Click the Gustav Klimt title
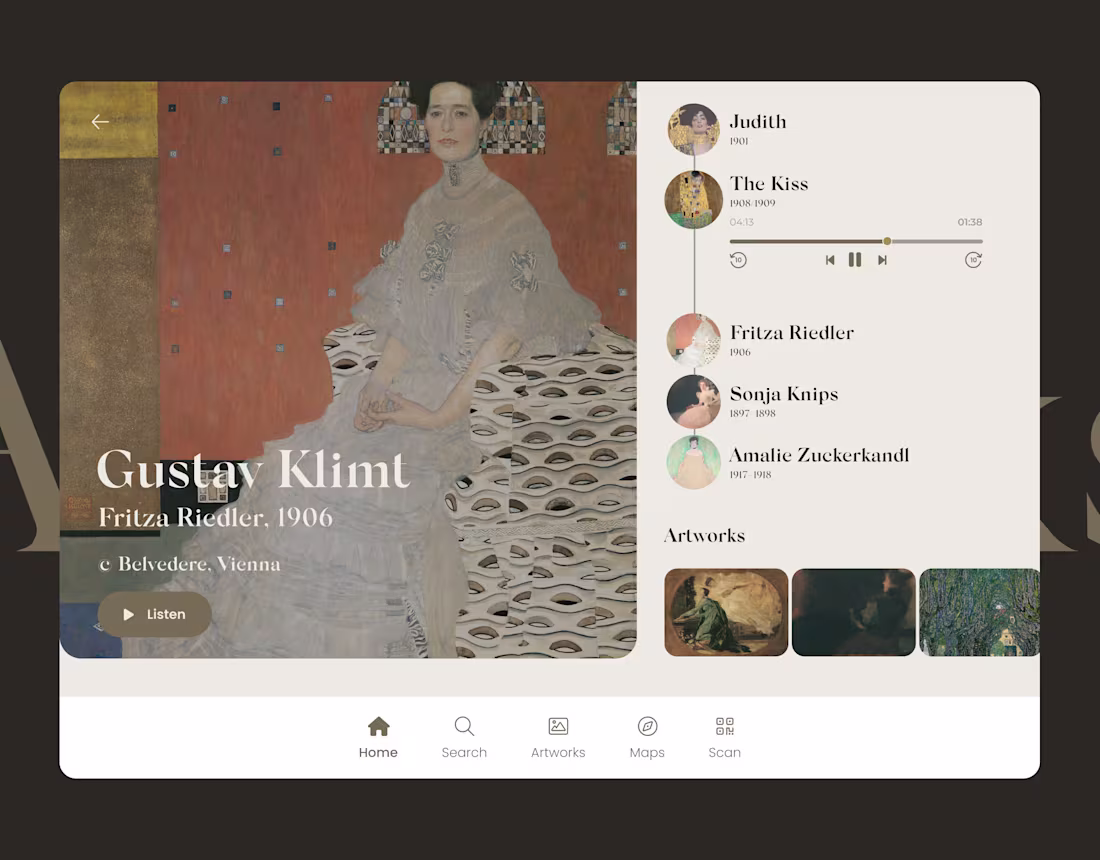Screen dimensions: 1100x860 [x=253, y=469]
